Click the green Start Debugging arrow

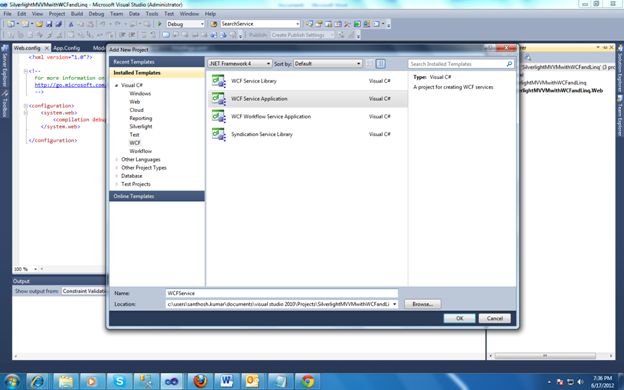click(160, 24)
